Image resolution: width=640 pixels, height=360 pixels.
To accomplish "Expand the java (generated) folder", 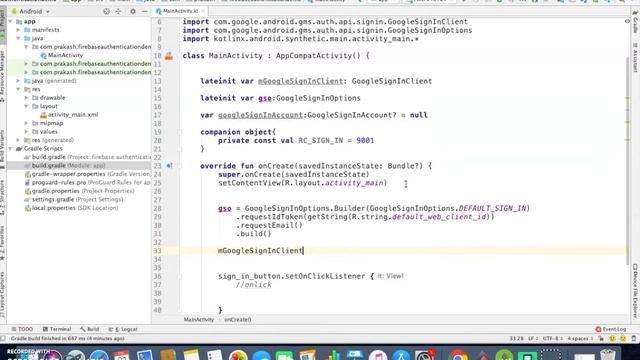I will coord(18,81).
